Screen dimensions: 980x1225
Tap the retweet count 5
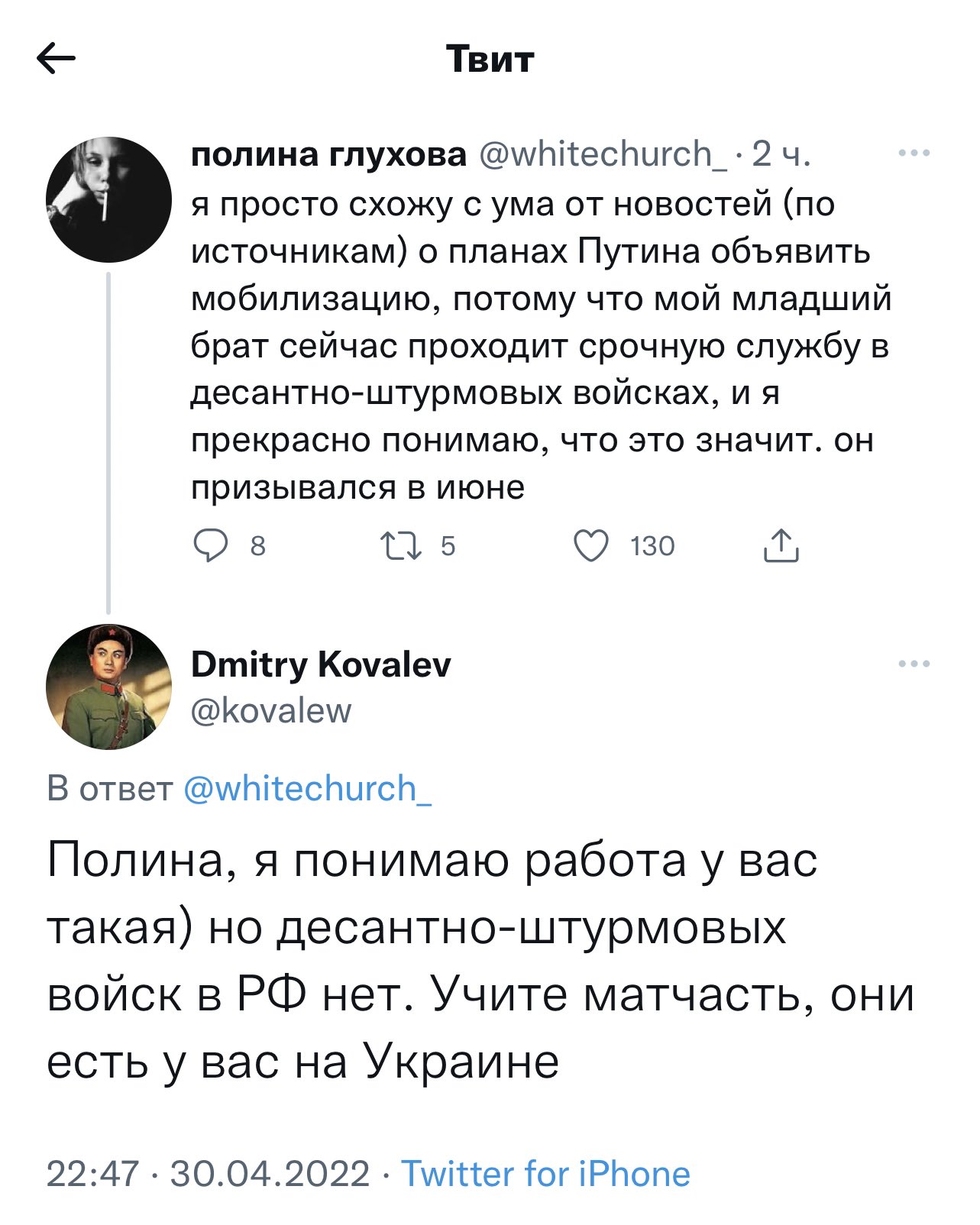(x=448, y=546)
